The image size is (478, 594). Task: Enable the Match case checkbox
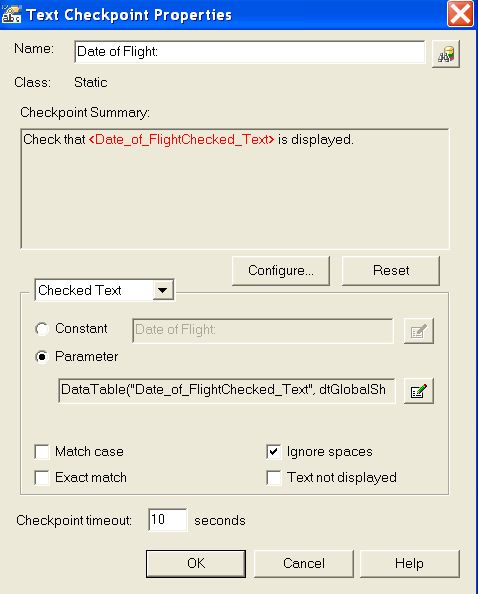(42, 452)
